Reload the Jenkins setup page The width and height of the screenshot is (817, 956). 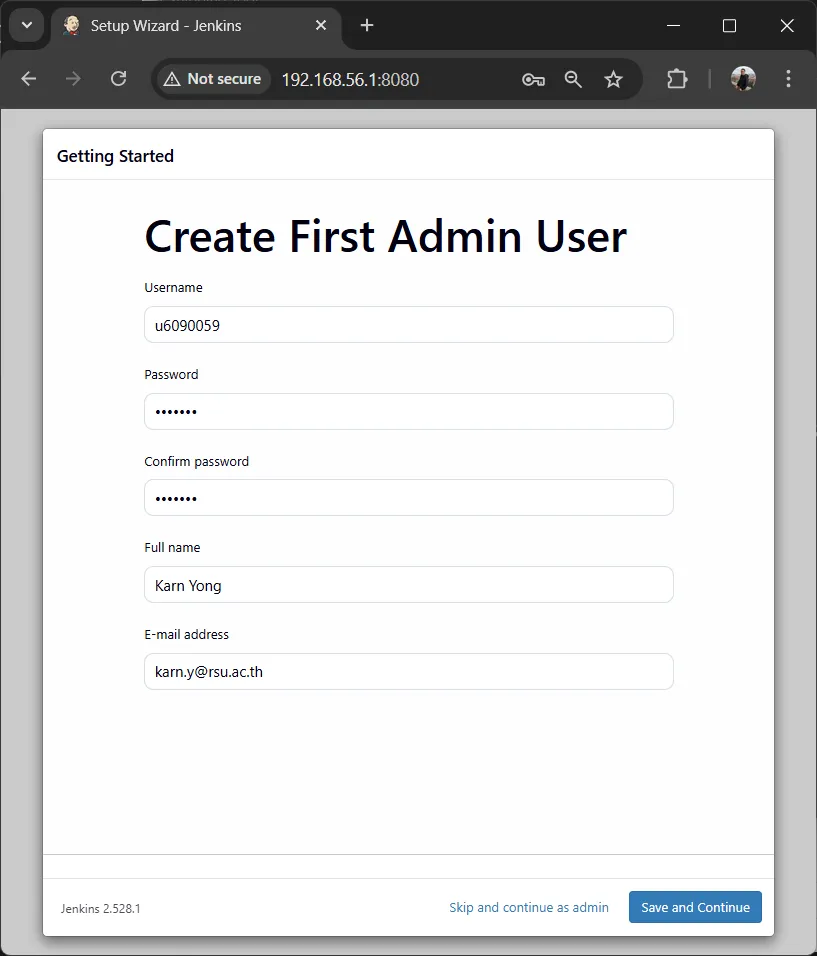(118, 79)
